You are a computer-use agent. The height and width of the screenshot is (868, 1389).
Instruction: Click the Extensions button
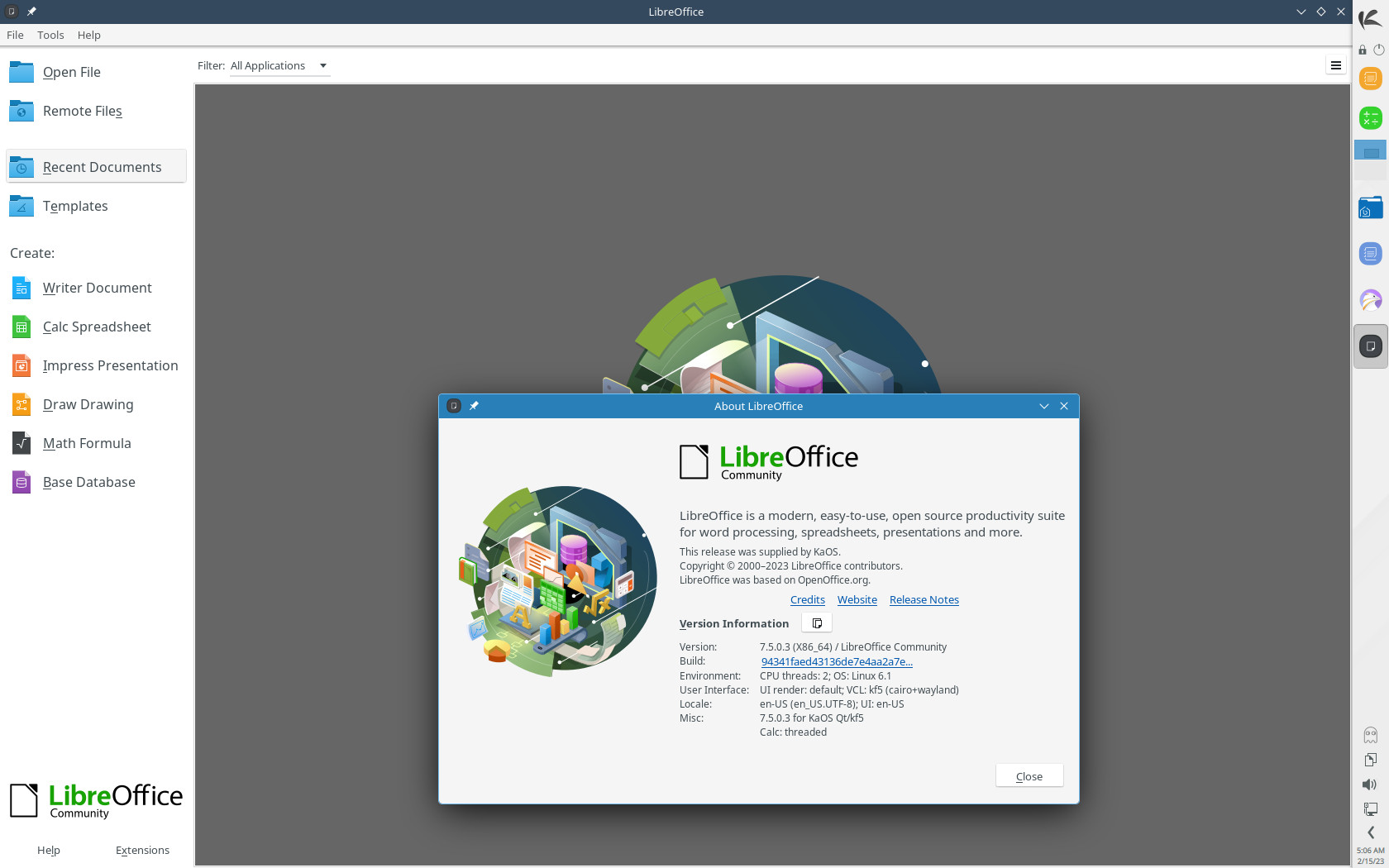tap(142, 850)
